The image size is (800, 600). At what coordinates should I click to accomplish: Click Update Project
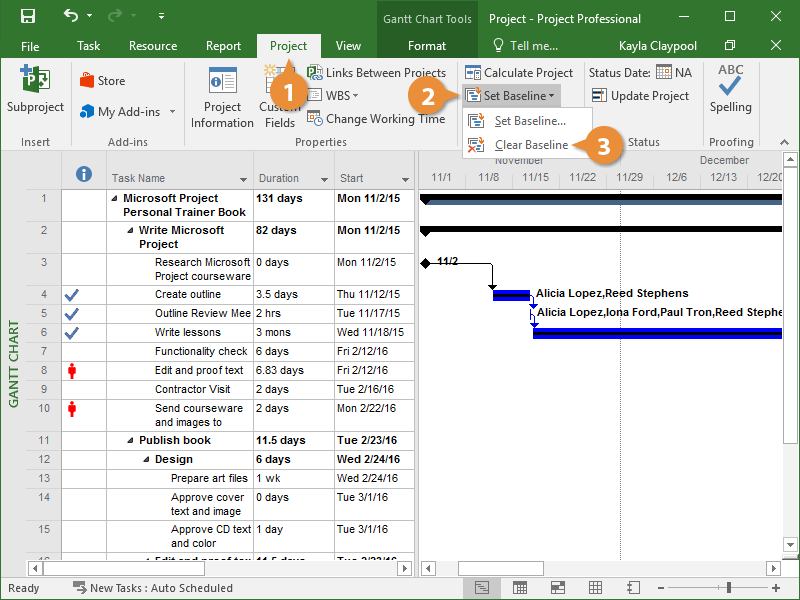pos(640,96)
